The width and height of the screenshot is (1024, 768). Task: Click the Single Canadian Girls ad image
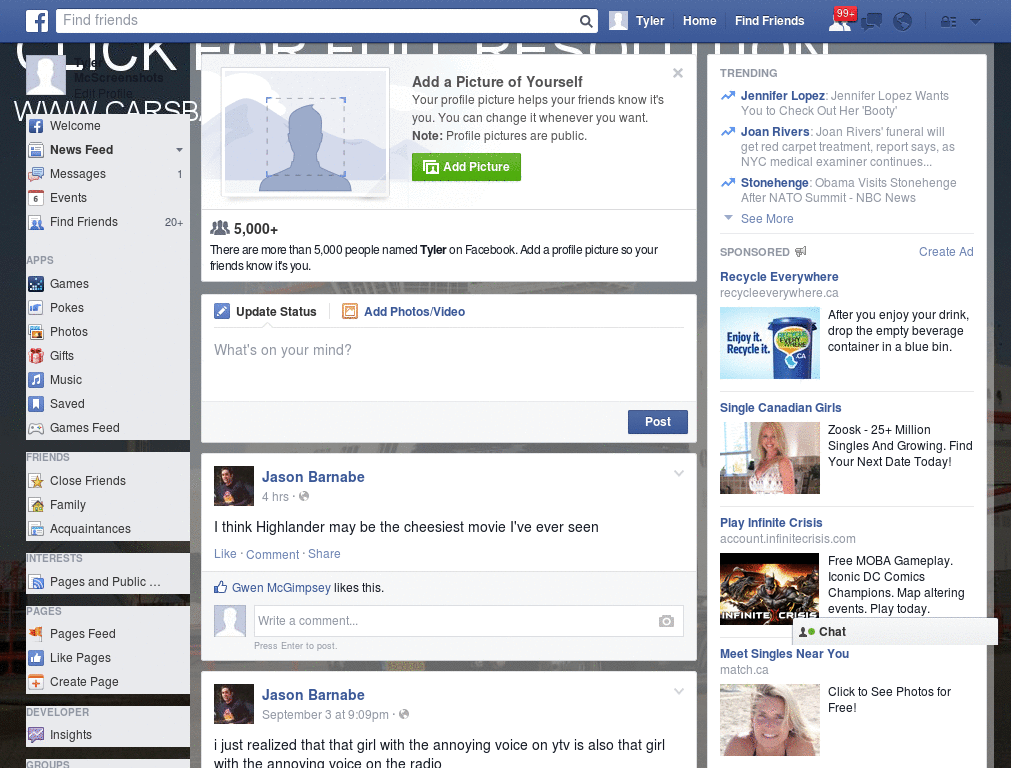(769, 458)
